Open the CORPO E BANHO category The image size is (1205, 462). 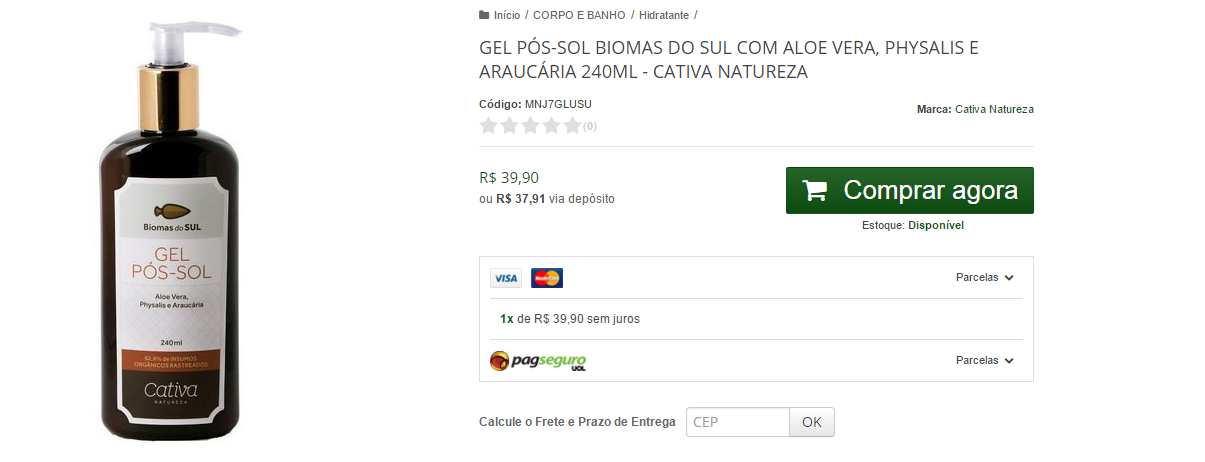pos(579,15)
